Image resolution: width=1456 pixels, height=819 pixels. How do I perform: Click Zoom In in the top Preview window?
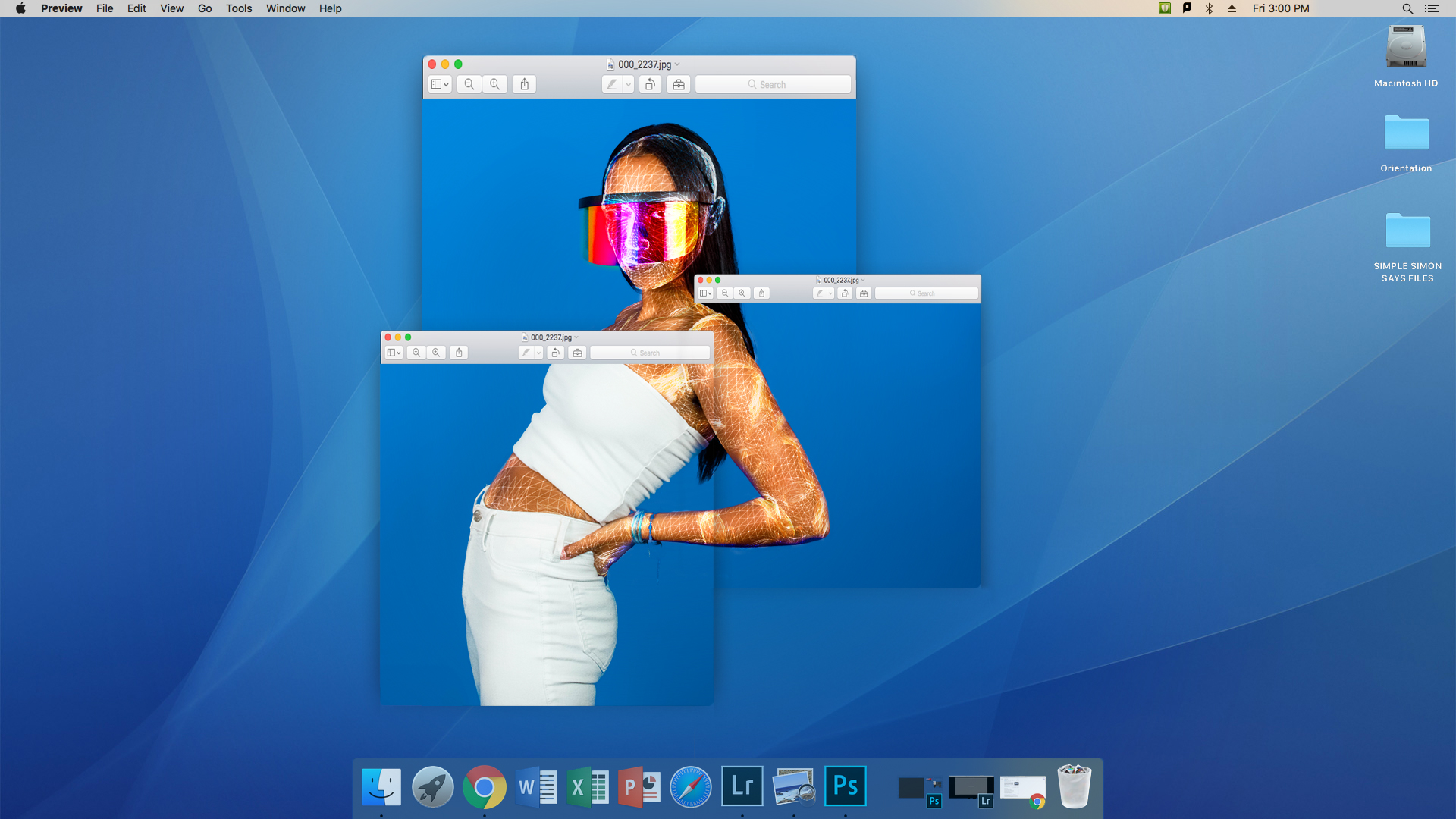point(495,84)
